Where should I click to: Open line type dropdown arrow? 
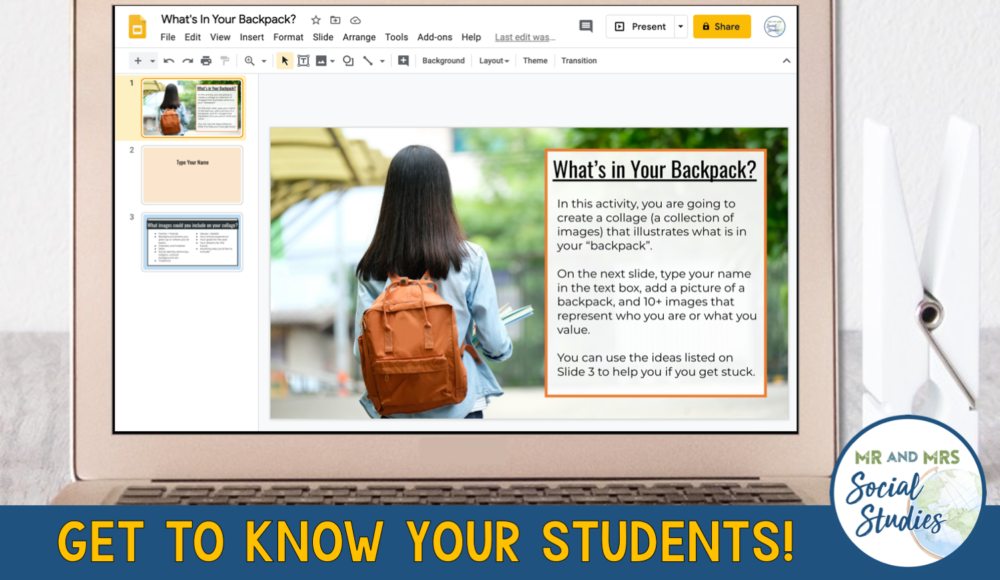tap(382, 61)
